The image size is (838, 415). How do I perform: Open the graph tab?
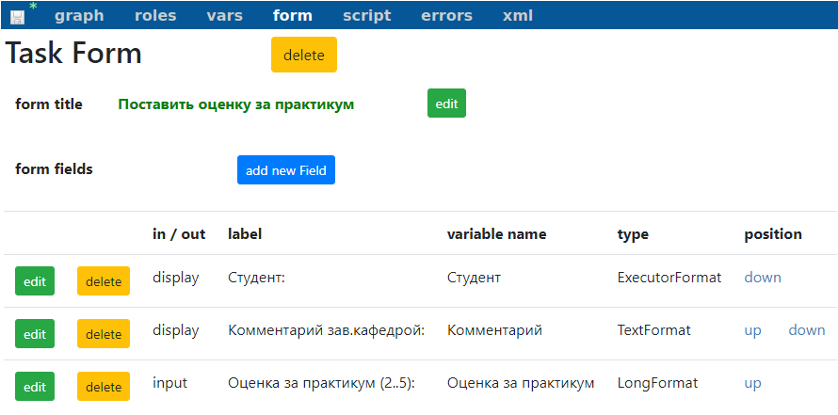click(x=79, y=15)
